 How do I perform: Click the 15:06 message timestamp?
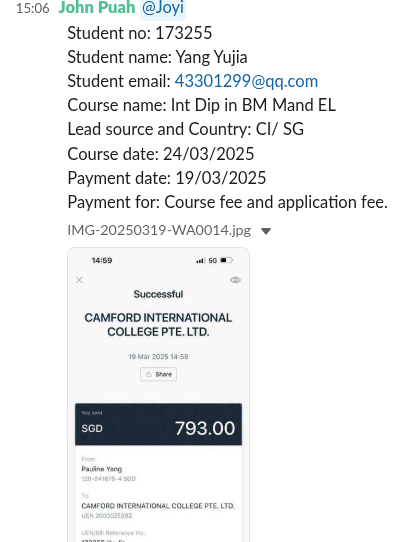32,8
